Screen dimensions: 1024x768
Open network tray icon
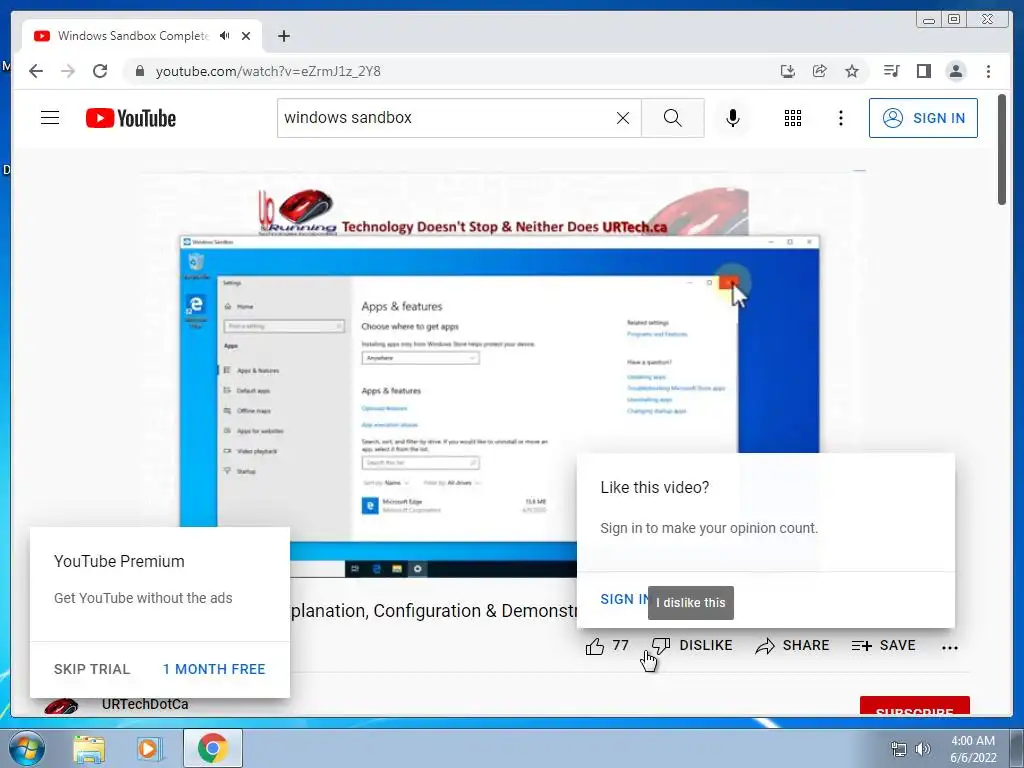(899, 749)
